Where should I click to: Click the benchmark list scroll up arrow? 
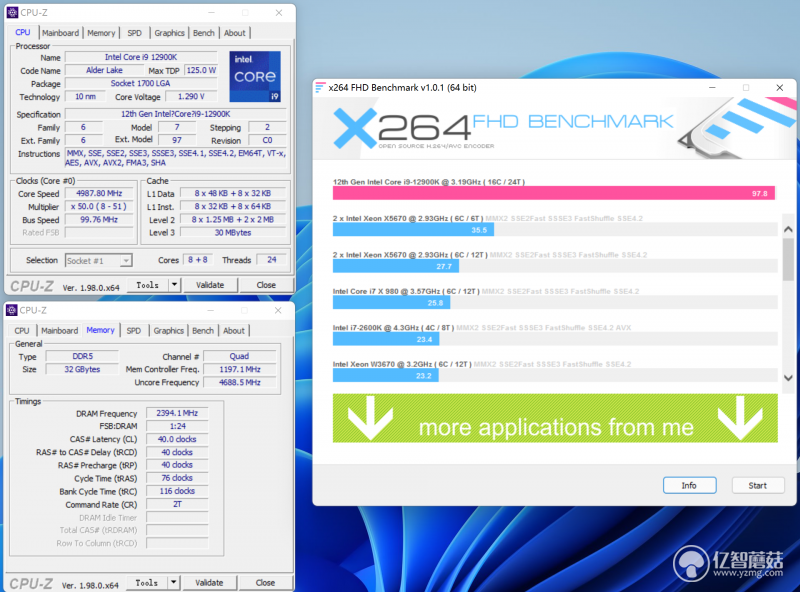click(788, 229)
